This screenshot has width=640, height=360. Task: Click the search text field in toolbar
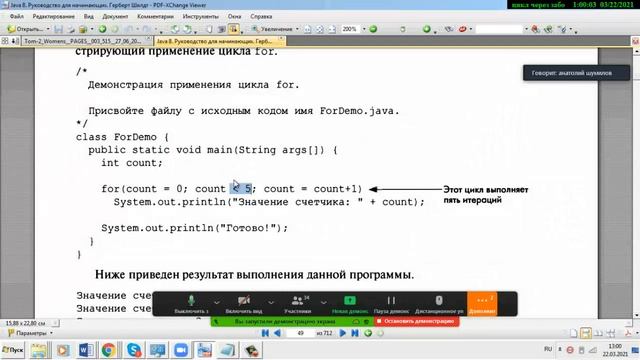coord(499,29)
